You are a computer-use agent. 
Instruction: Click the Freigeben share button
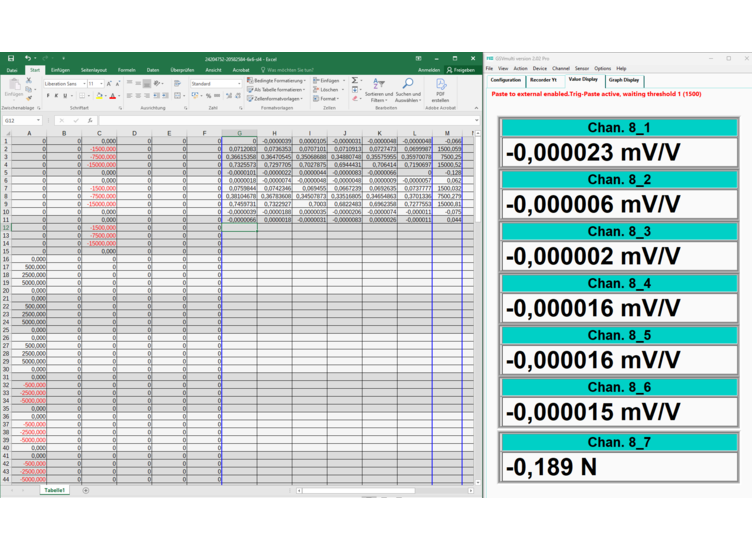[462, 70]
